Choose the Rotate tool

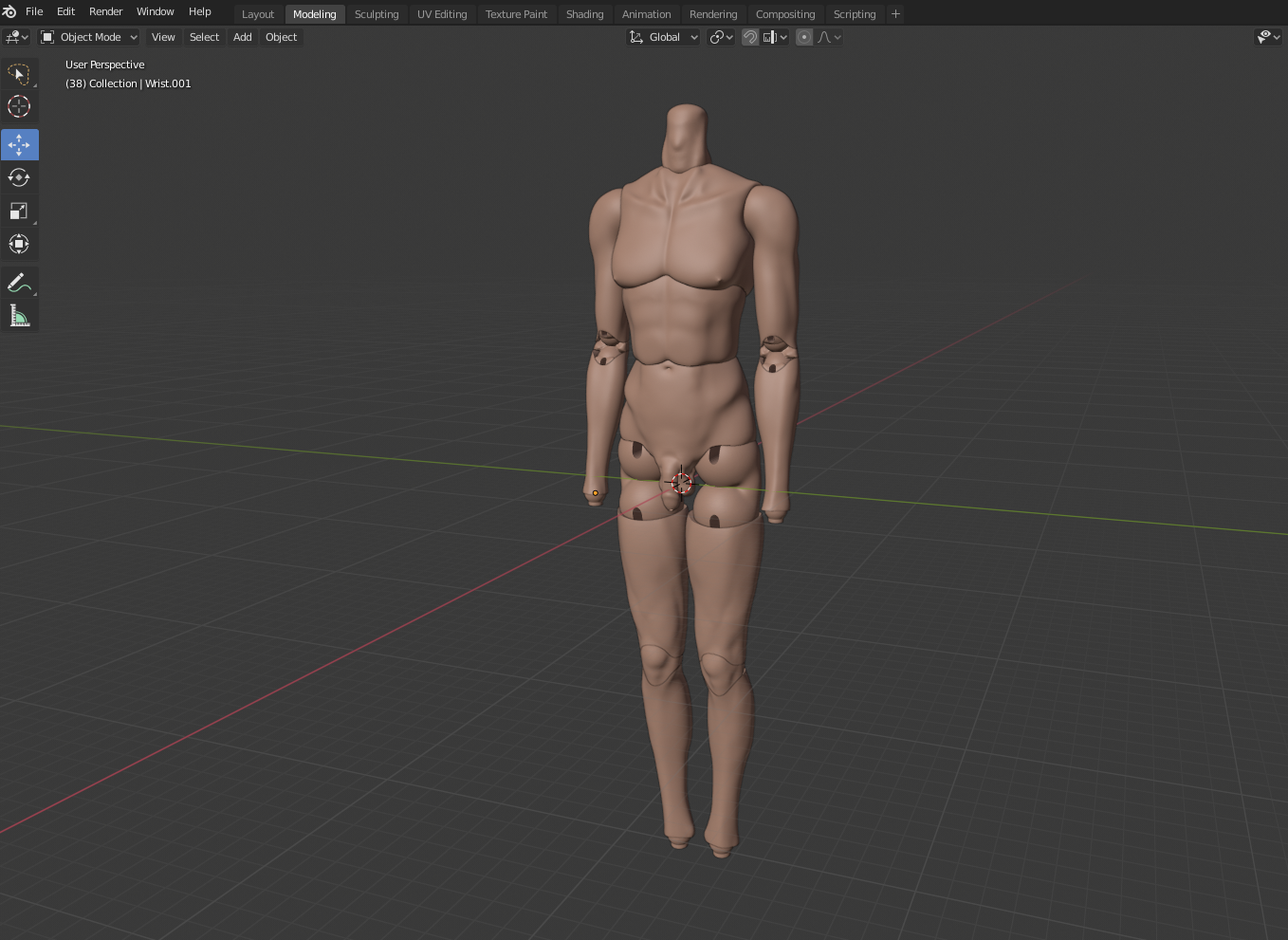19,177
